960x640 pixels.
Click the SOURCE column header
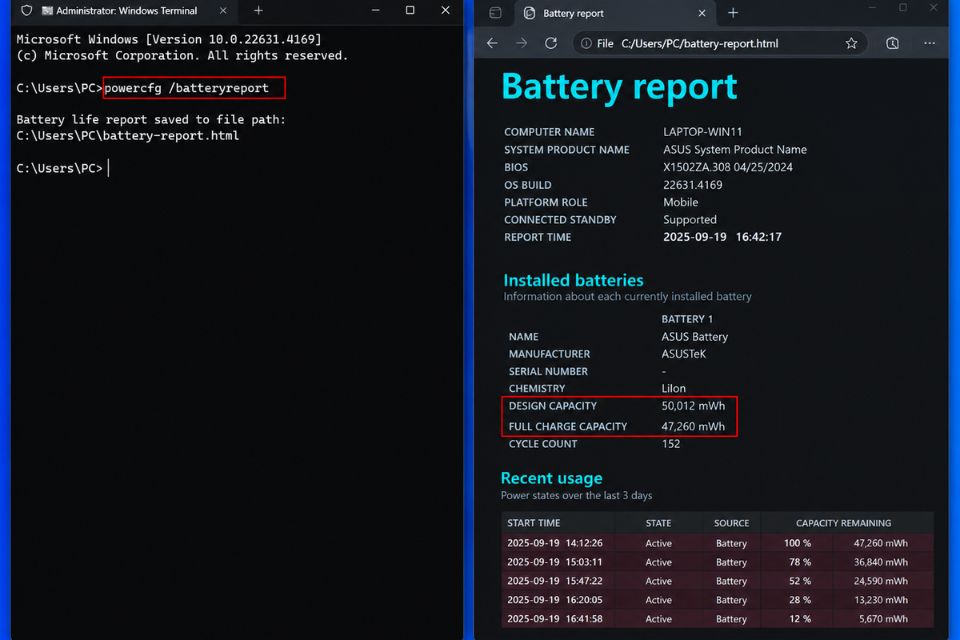point(731,523)
